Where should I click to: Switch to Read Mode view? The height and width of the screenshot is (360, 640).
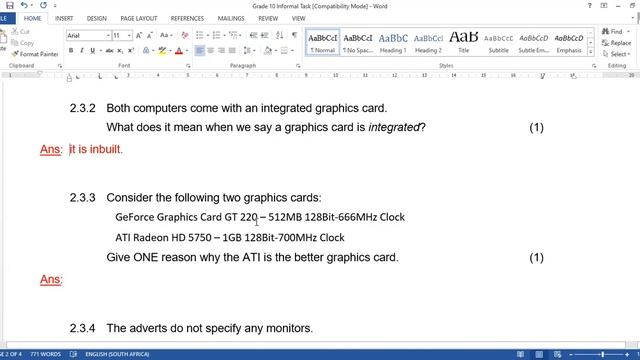[520, 354]
